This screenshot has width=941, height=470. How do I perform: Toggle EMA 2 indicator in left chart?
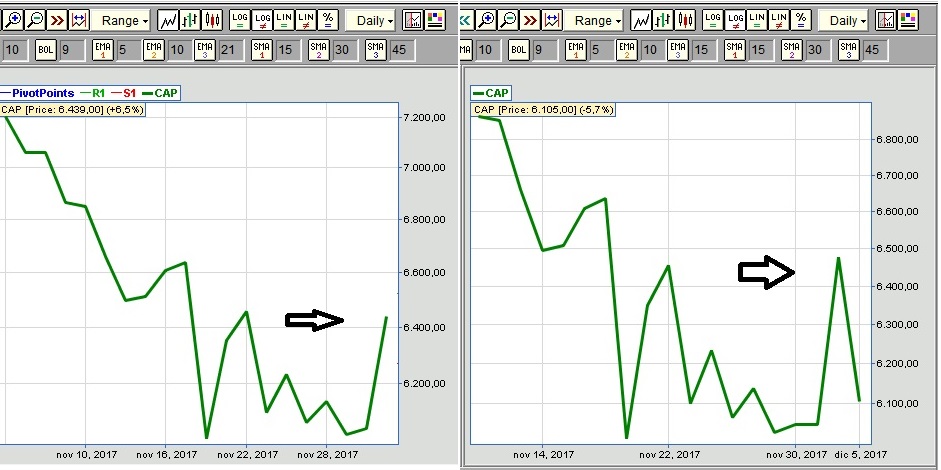(154, 50)
